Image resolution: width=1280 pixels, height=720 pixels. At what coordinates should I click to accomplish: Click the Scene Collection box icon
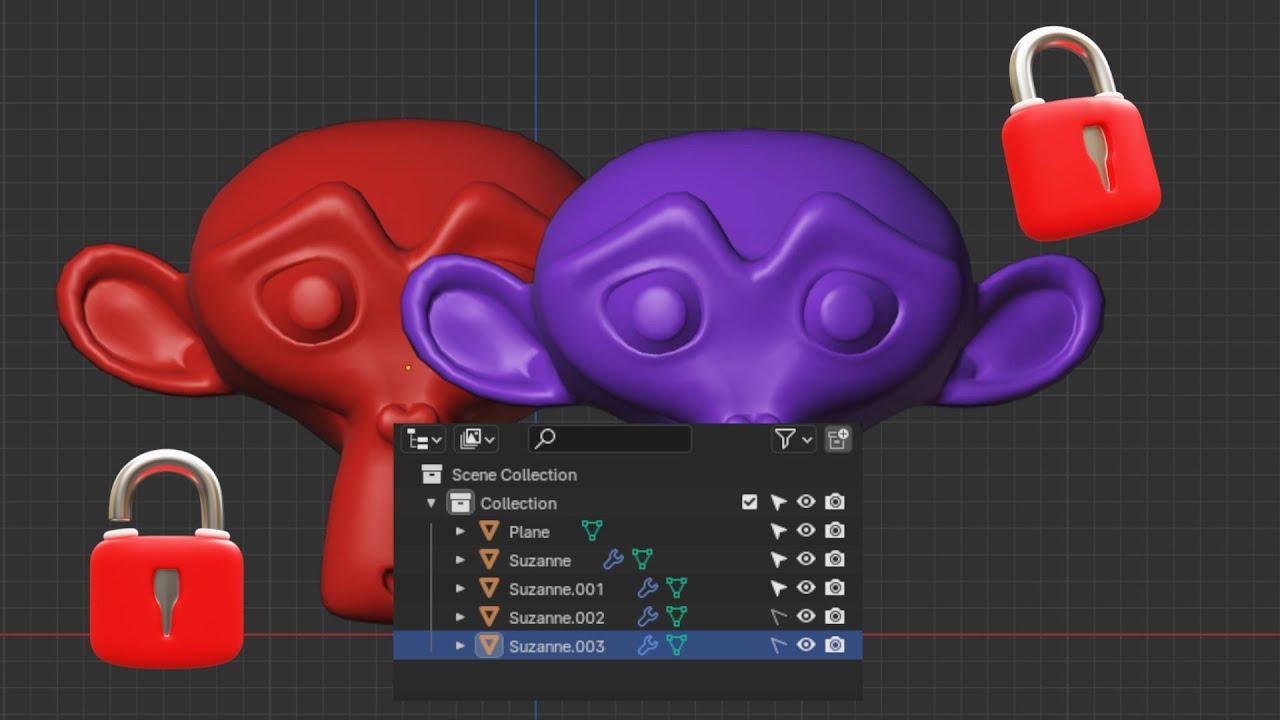tap(433, 475)
